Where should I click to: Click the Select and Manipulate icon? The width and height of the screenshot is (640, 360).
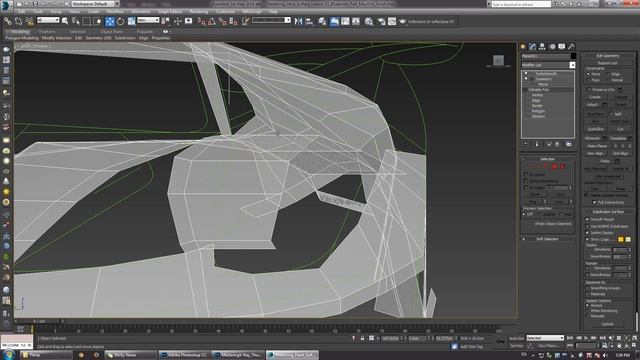coord(178,21)
